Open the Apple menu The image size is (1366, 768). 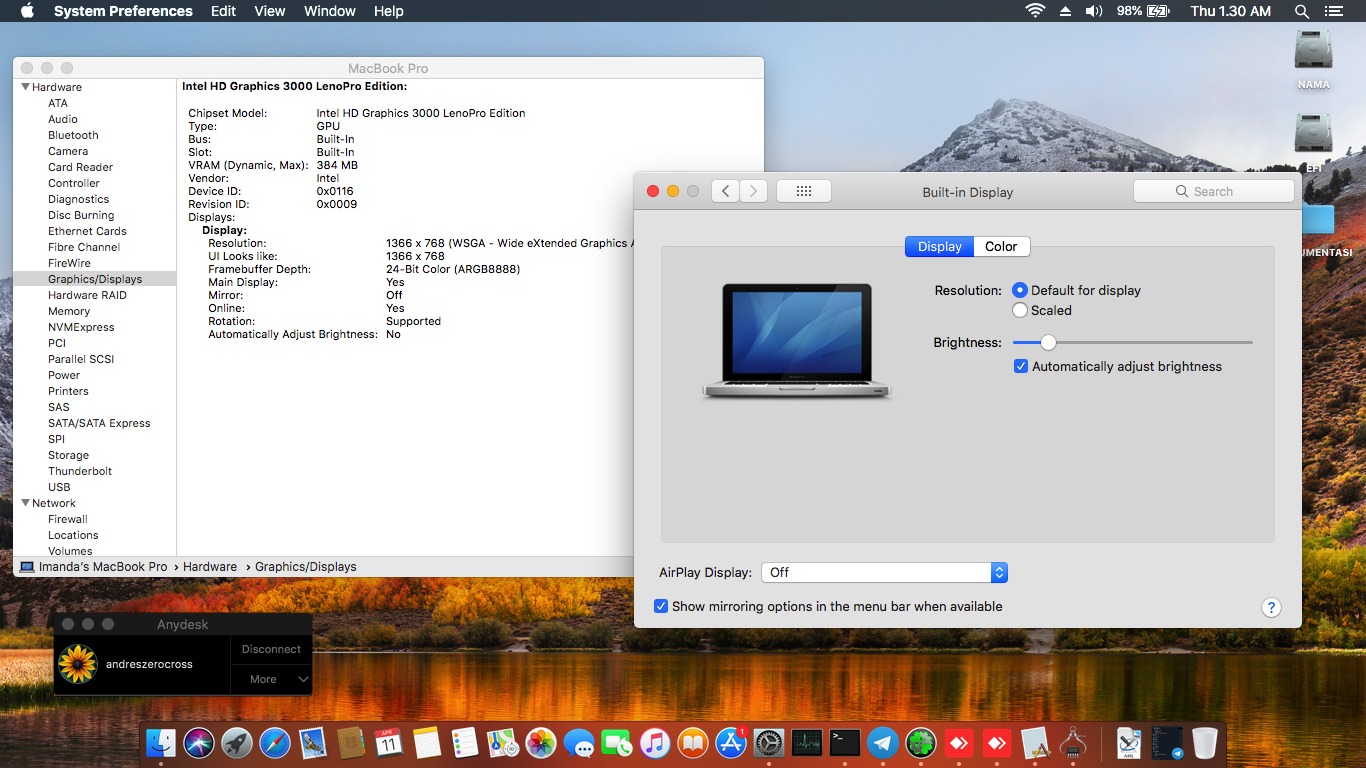pyautogui.click(x=27, y=11)
